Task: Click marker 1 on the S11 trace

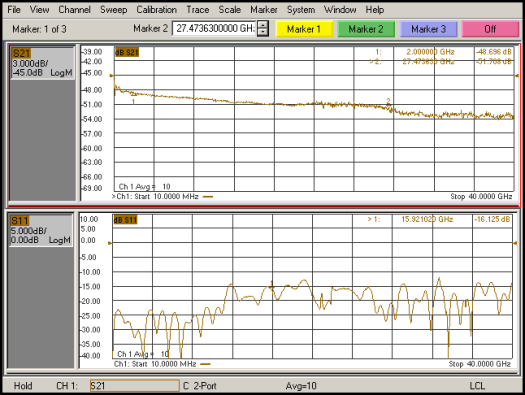Action: (272, 285)
